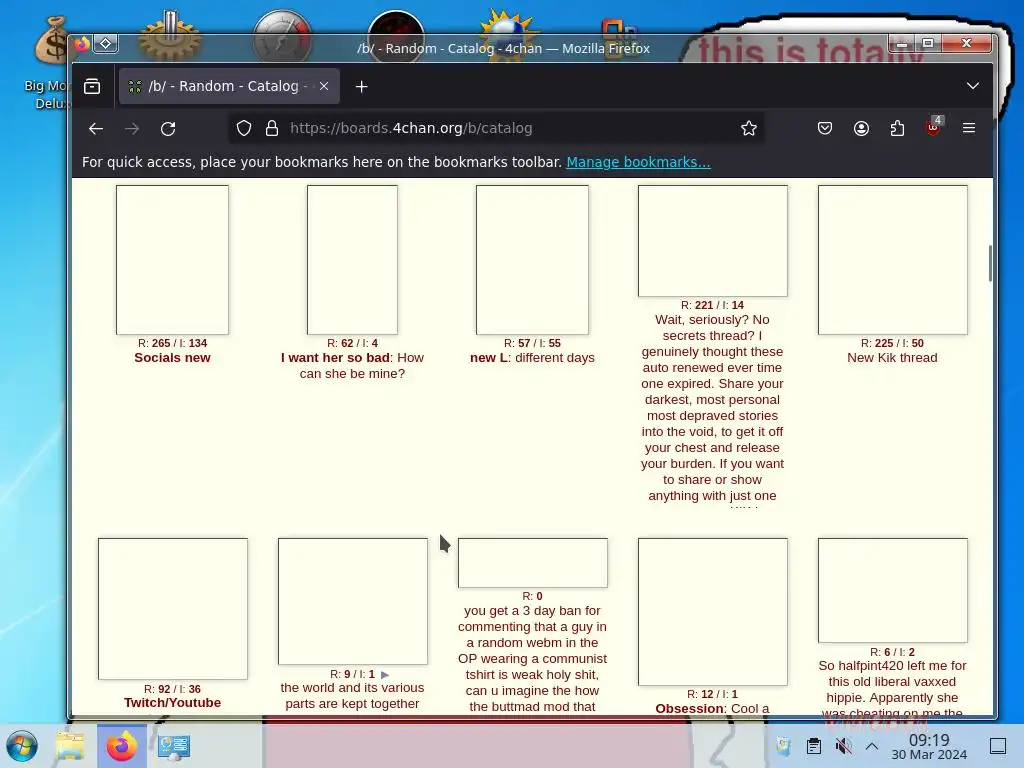Open the window menu Firefox logo icon

pos(82,44)
